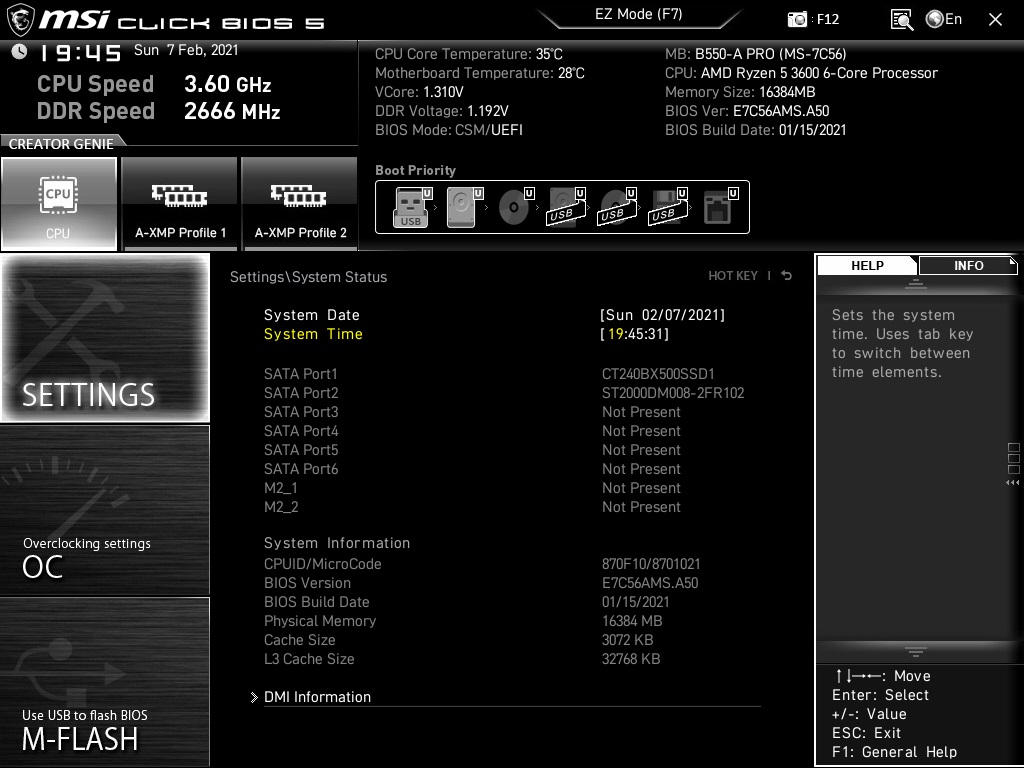The image size is (1024, 768).
Task: Select the CD/DVD disc boot device icon
Action: [514, 207]
